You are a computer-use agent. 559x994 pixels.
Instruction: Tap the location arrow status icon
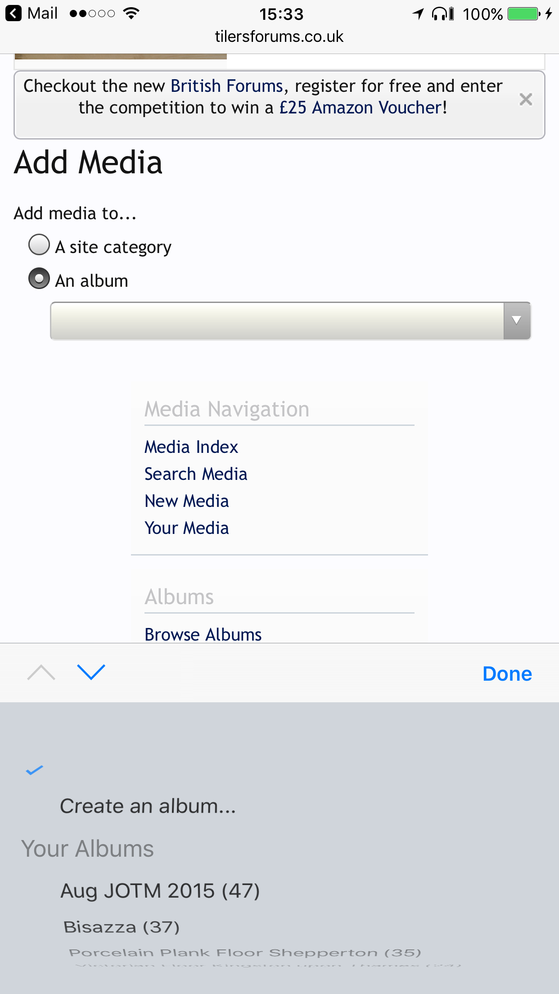click(418, 13)
